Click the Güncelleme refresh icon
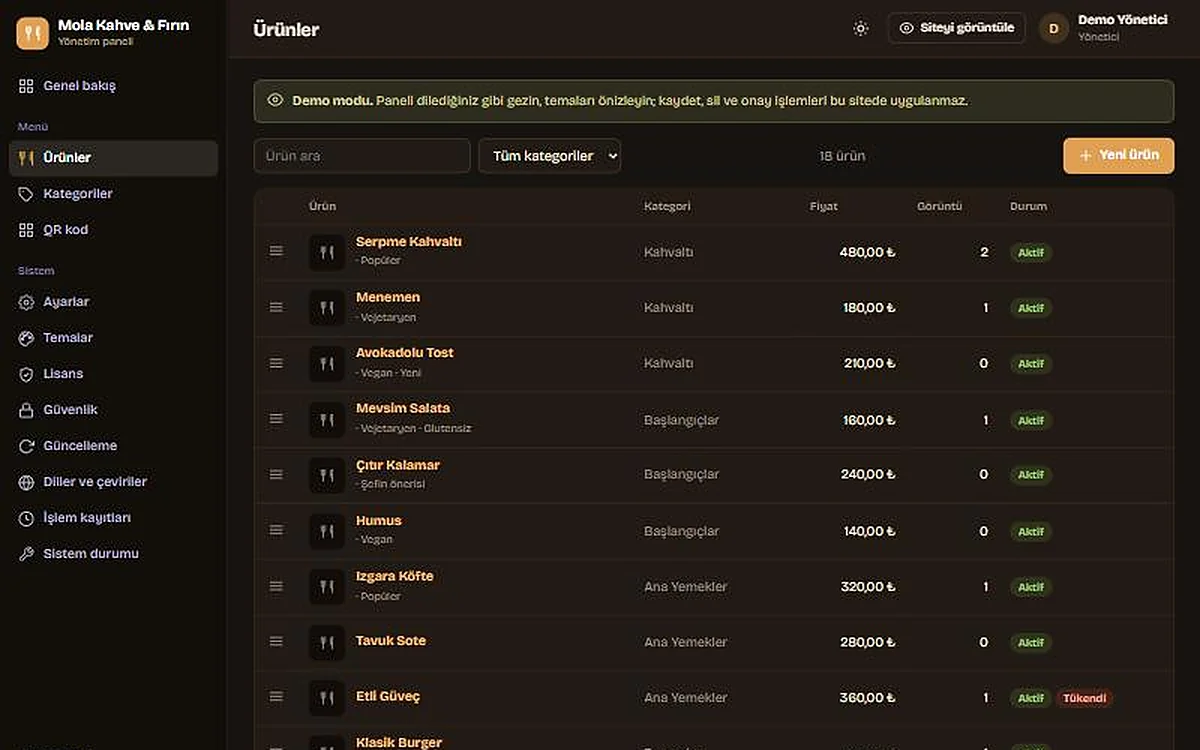This screenshot has width=1200, height=750. pos(27,446)
